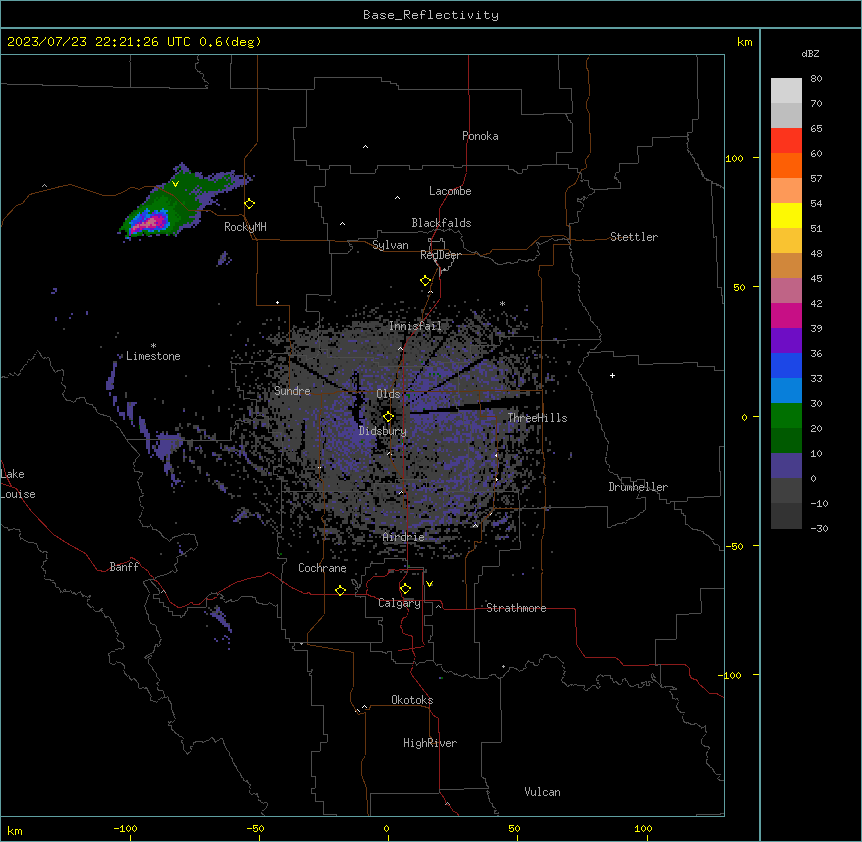862x842 pixels.
Task: Select the Calgary city label
Action: click(399, 603)
